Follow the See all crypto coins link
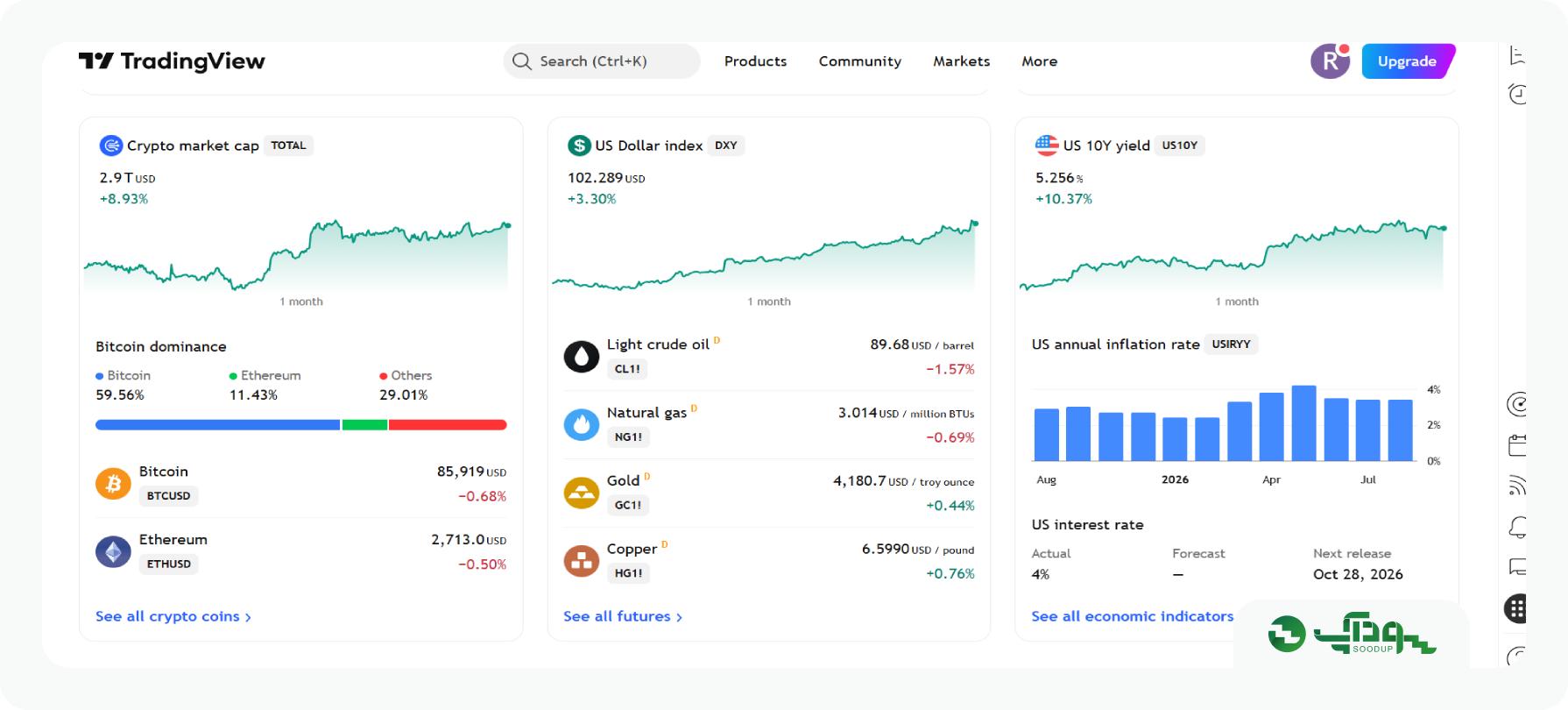 point(173,616)
